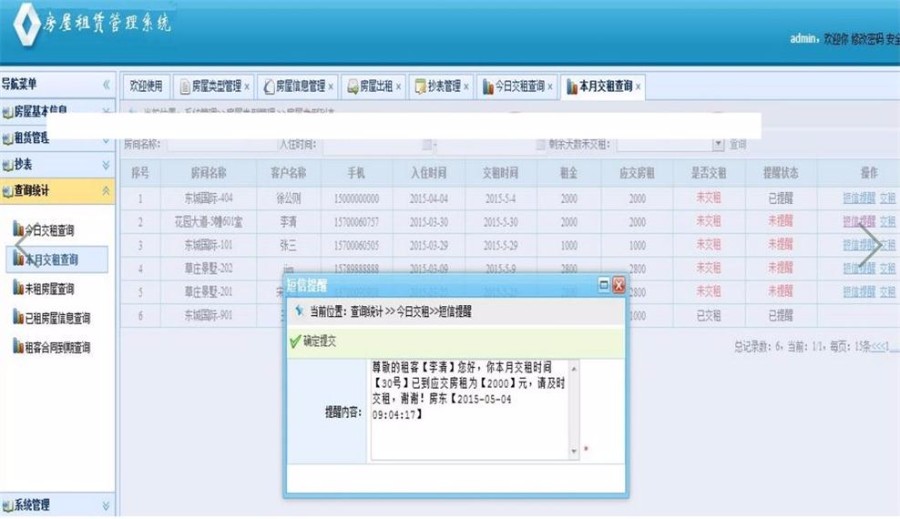
Task: Click room cell 花园大道-3幢601室
Action: pyautogui.click(x=208, y=222)
